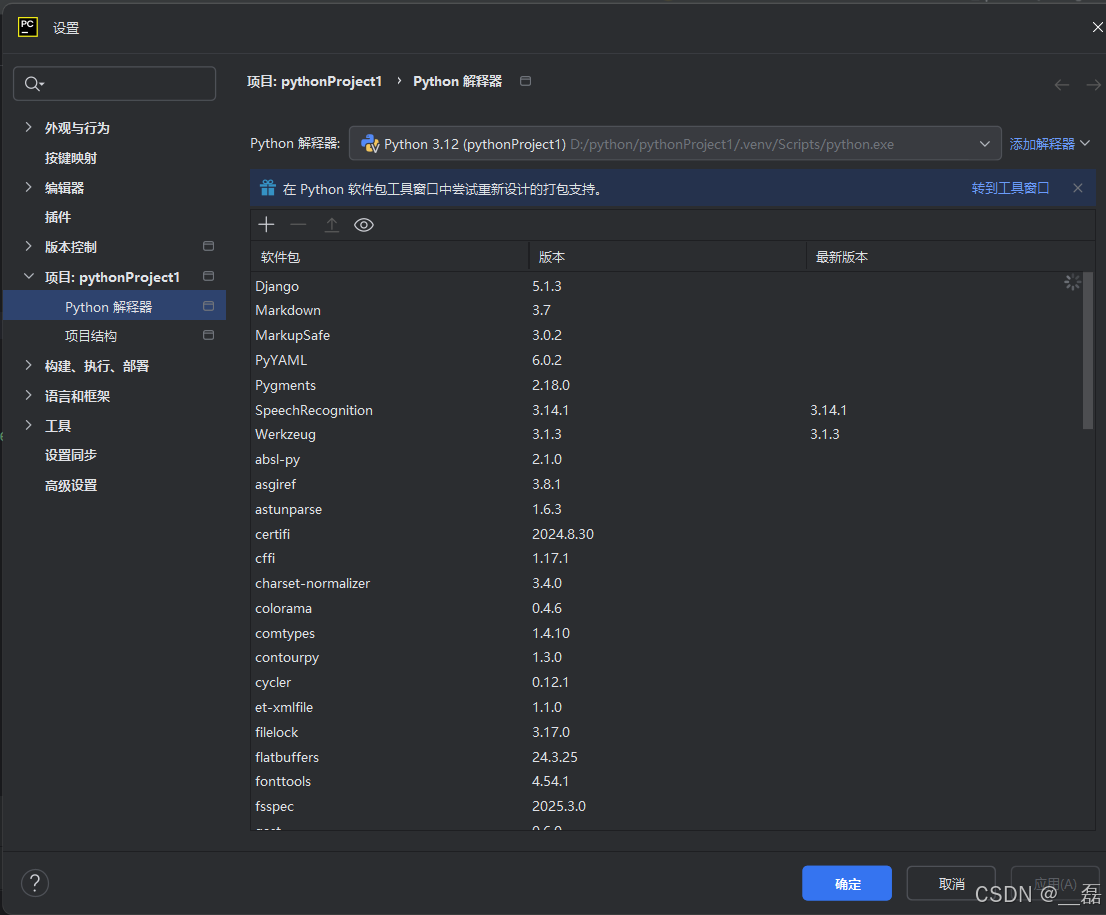
Task: Click the 转到工具窗口 link
Action: point(1010,188)
